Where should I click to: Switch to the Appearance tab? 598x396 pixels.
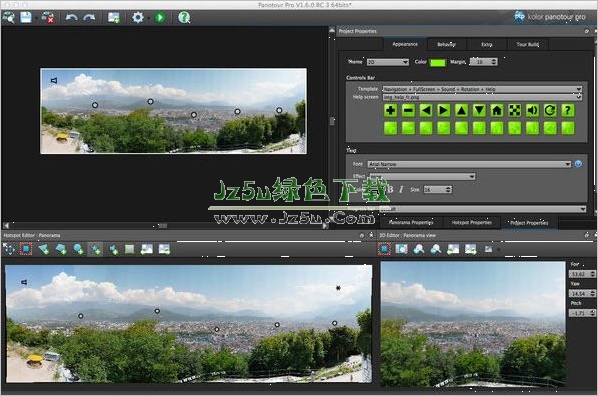tap(405, 44)
